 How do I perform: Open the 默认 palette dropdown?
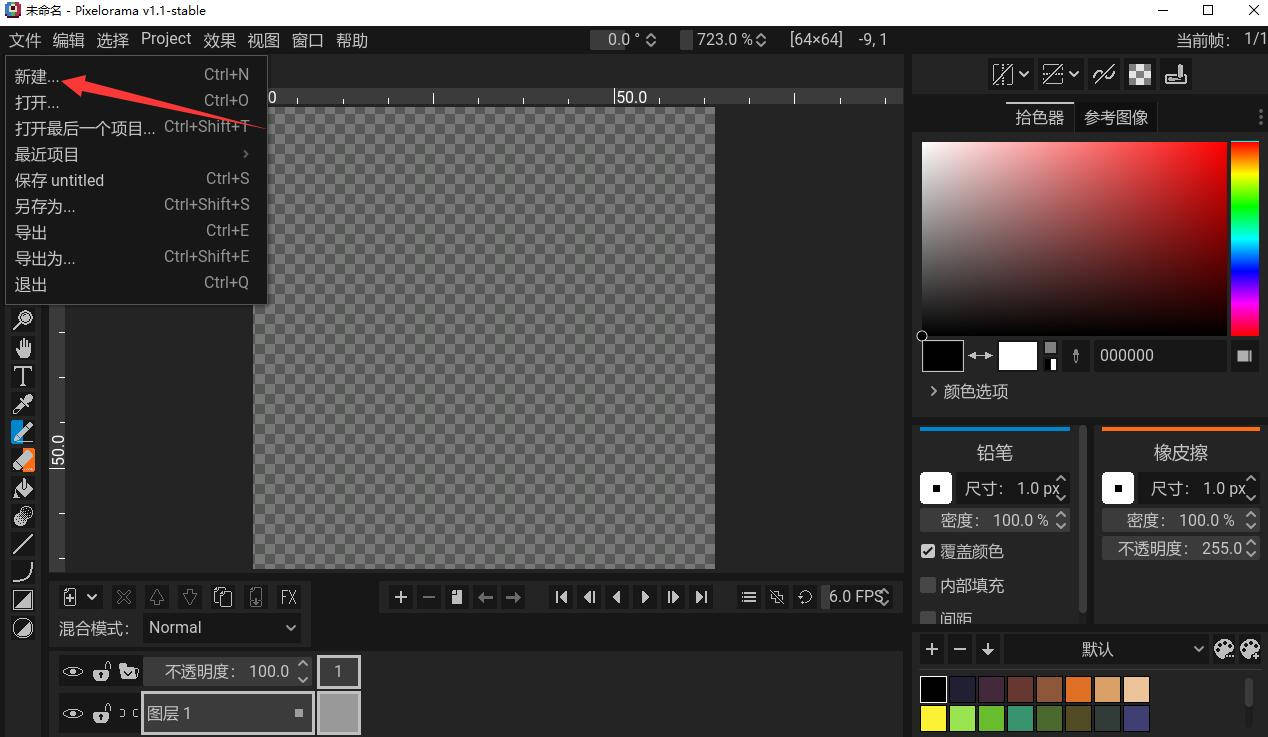point(1106,650)
